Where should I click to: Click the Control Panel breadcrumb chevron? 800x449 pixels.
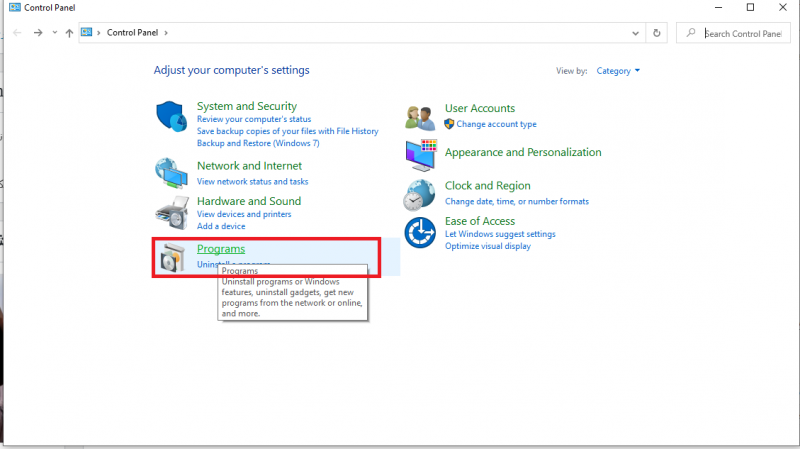click(x=166, y=33)
